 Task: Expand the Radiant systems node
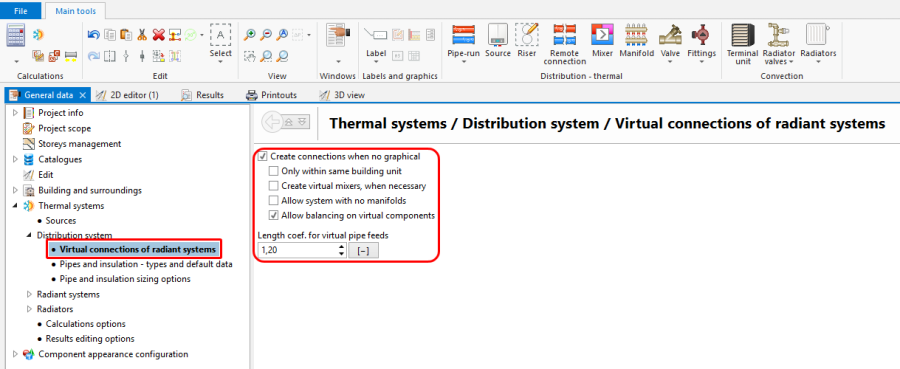tap(29, 294)
